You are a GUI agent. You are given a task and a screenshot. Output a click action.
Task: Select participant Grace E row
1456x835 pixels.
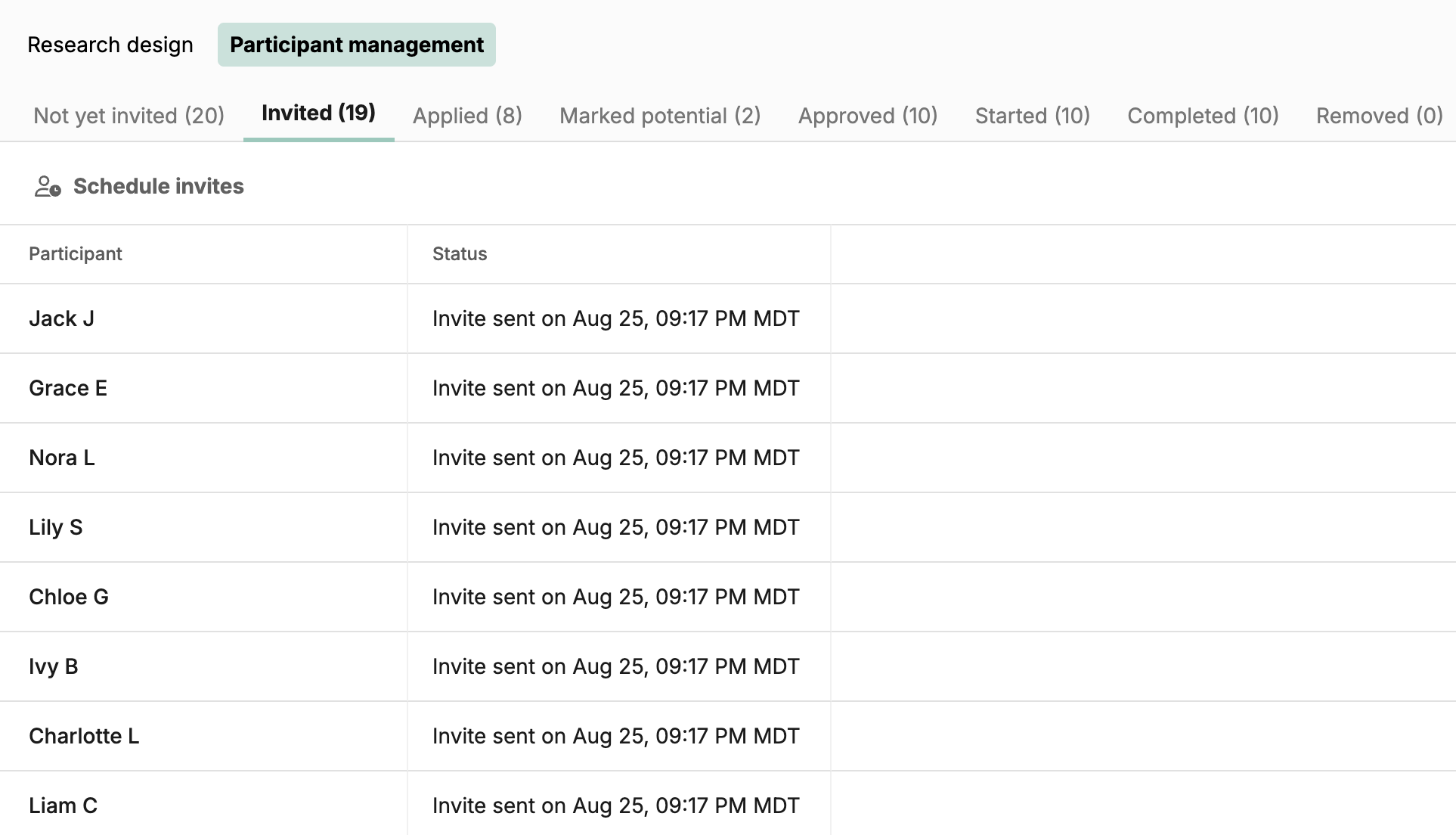pyautogui.click(x=68, y=389)
